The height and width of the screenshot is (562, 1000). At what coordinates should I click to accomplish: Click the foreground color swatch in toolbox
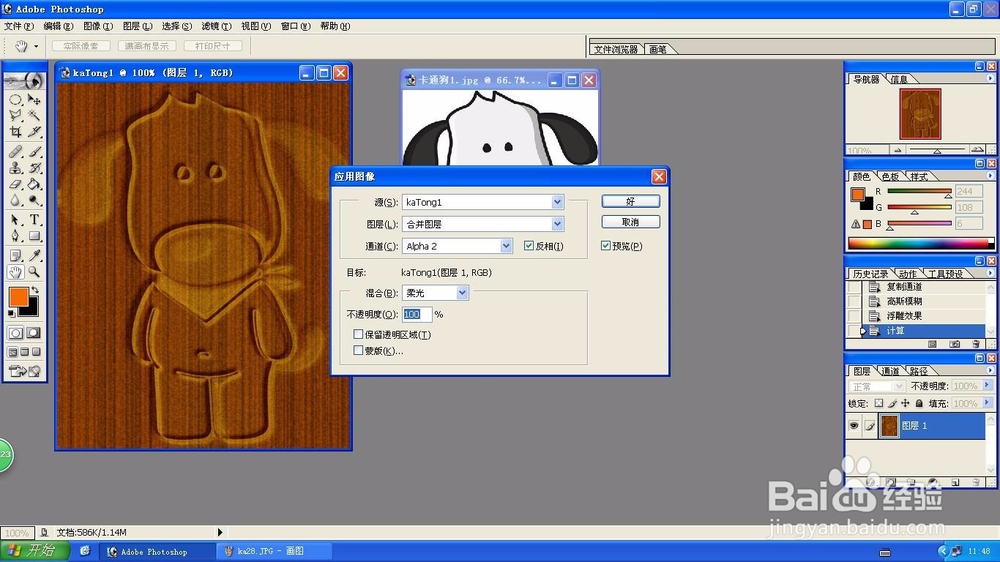18,297
